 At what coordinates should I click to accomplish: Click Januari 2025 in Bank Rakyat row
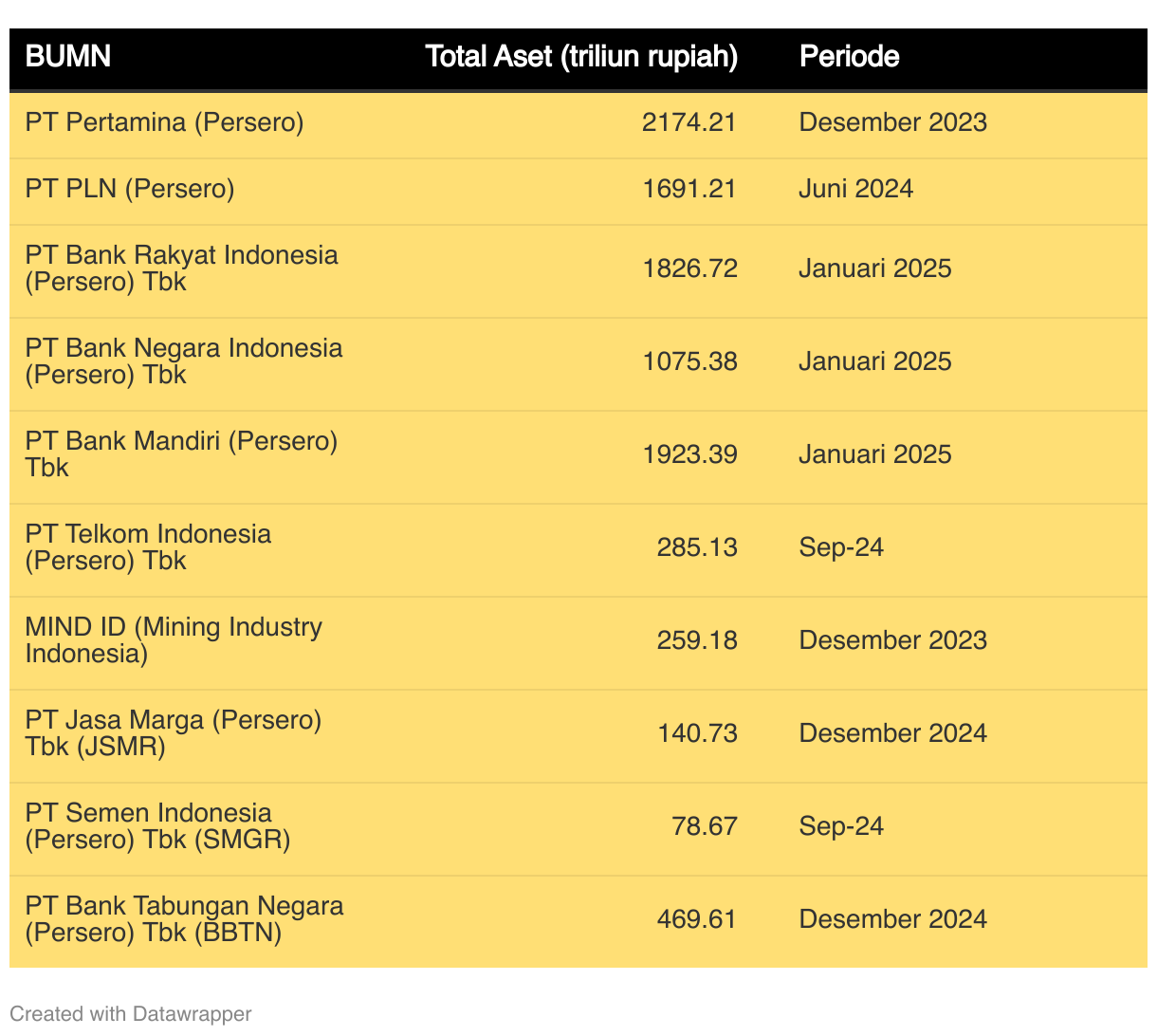click(875, 268)
